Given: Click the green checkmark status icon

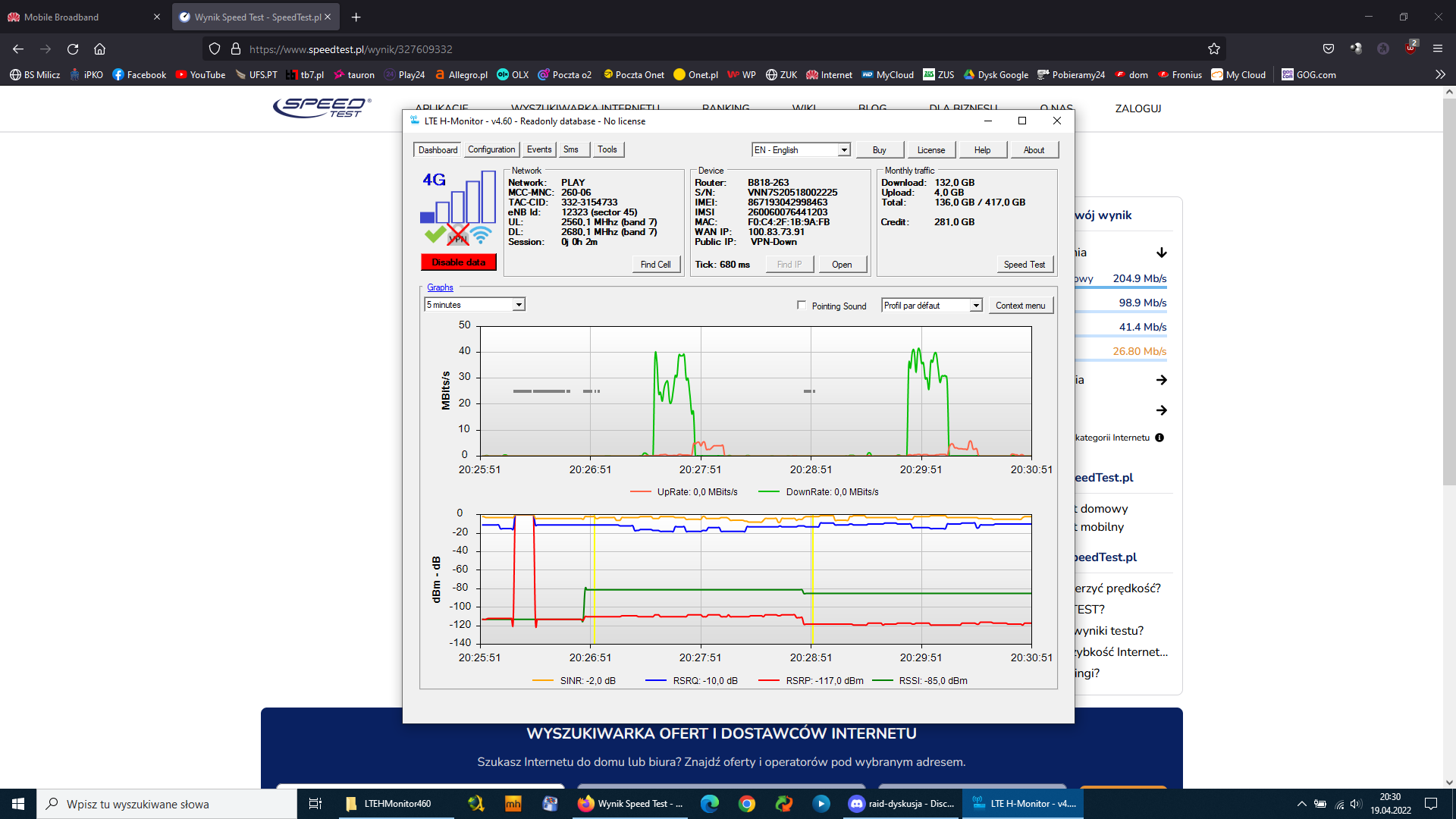Looking at the screenshot, I should click(435, 234).
